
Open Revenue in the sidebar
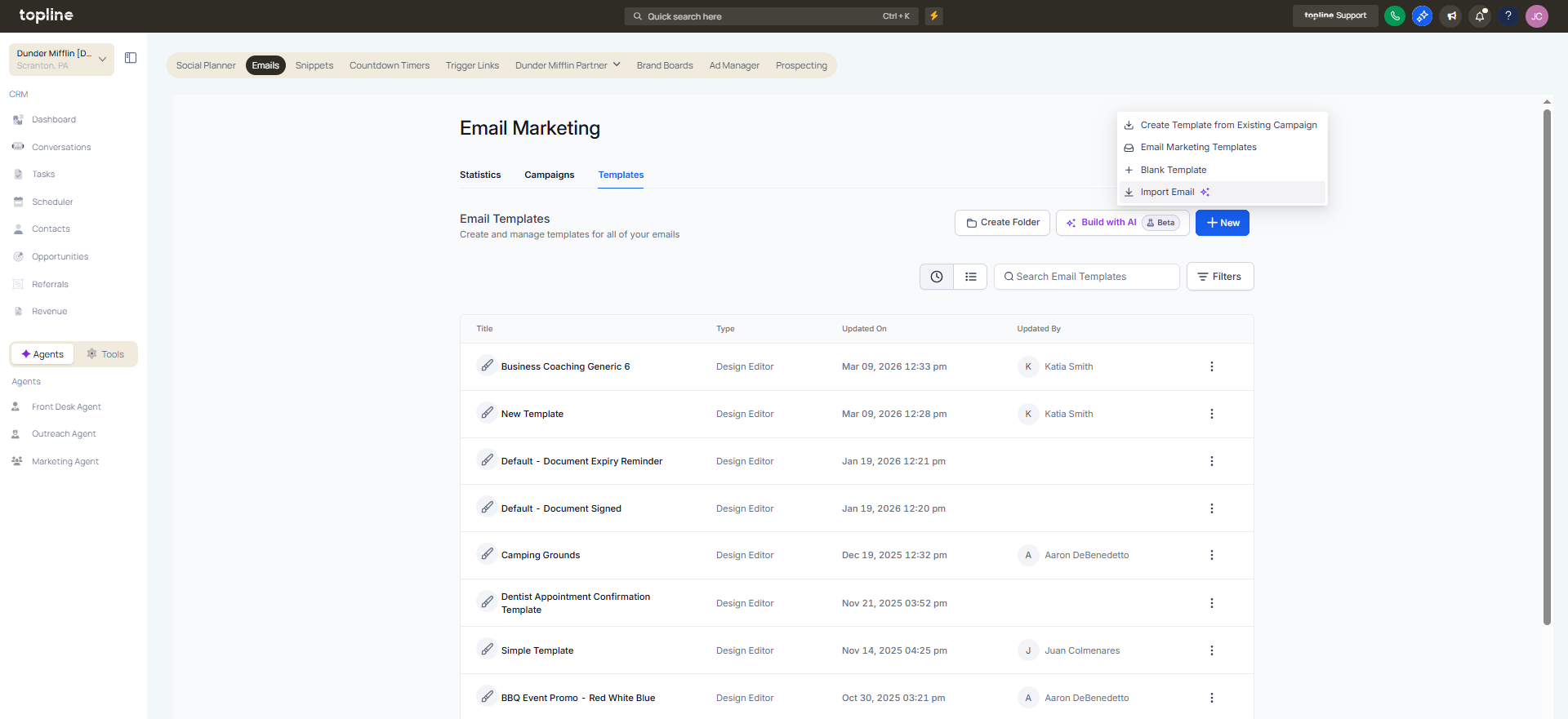click(x=49, y=312)
